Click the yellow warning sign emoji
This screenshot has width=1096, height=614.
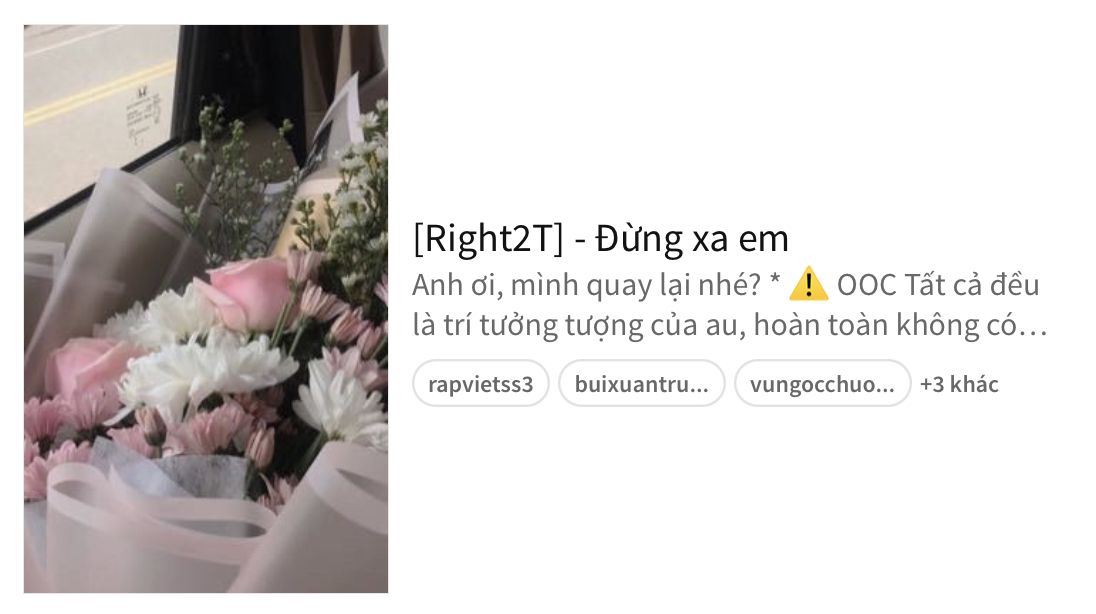[x=809, y=284]
